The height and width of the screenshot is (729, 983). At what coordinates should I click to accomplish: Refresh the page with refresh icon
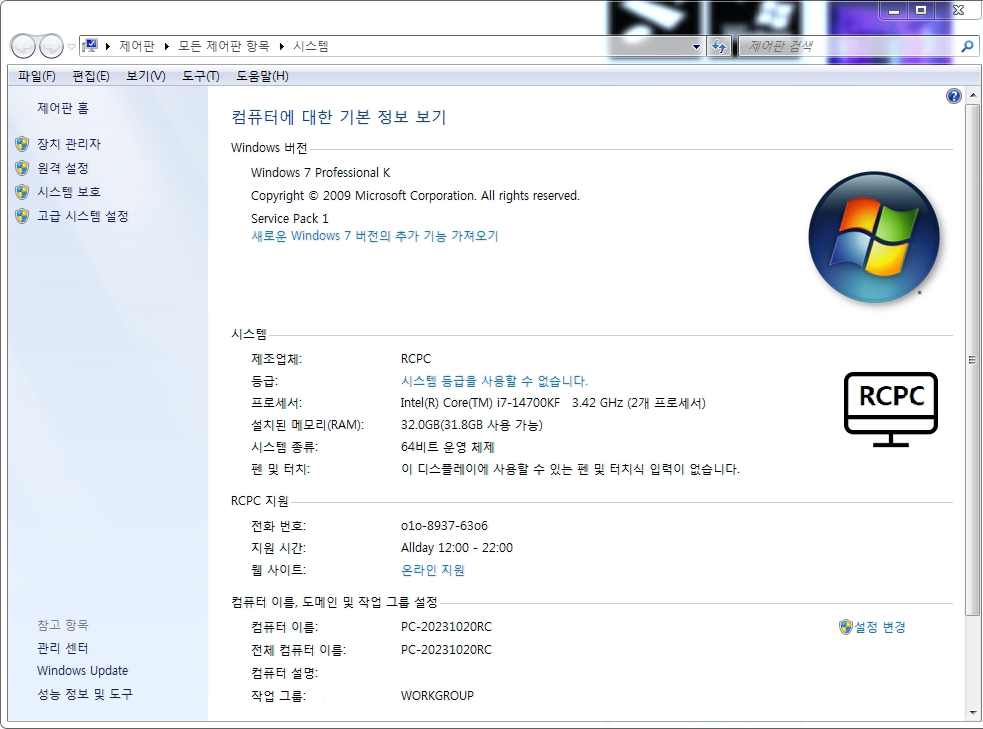pyautogui.click(x=719, y=46)
